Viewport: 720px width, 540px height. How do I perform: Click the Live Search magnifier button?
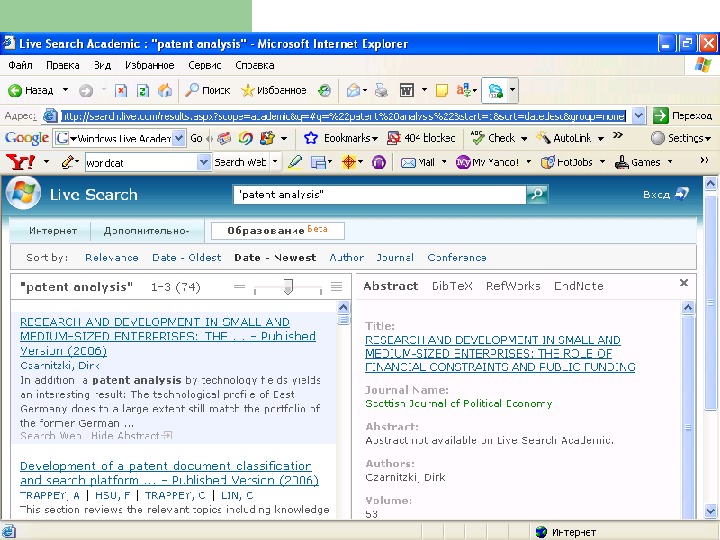[x=537, y=194]
